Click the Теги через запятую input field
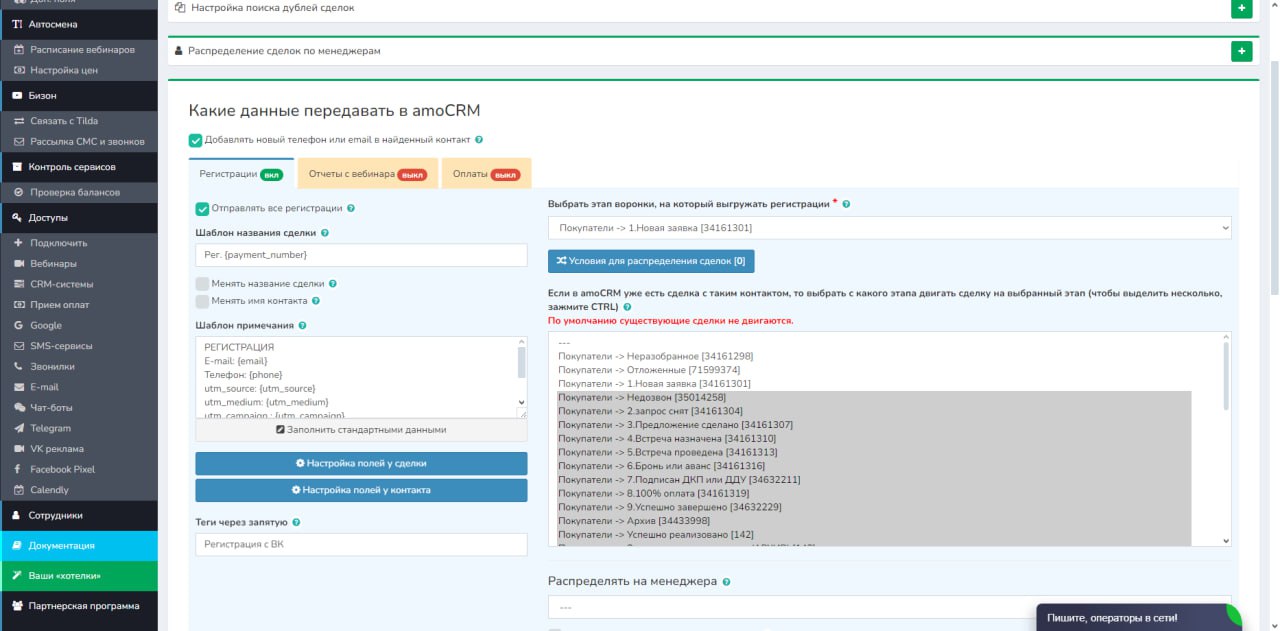 (x=361, y=544)
